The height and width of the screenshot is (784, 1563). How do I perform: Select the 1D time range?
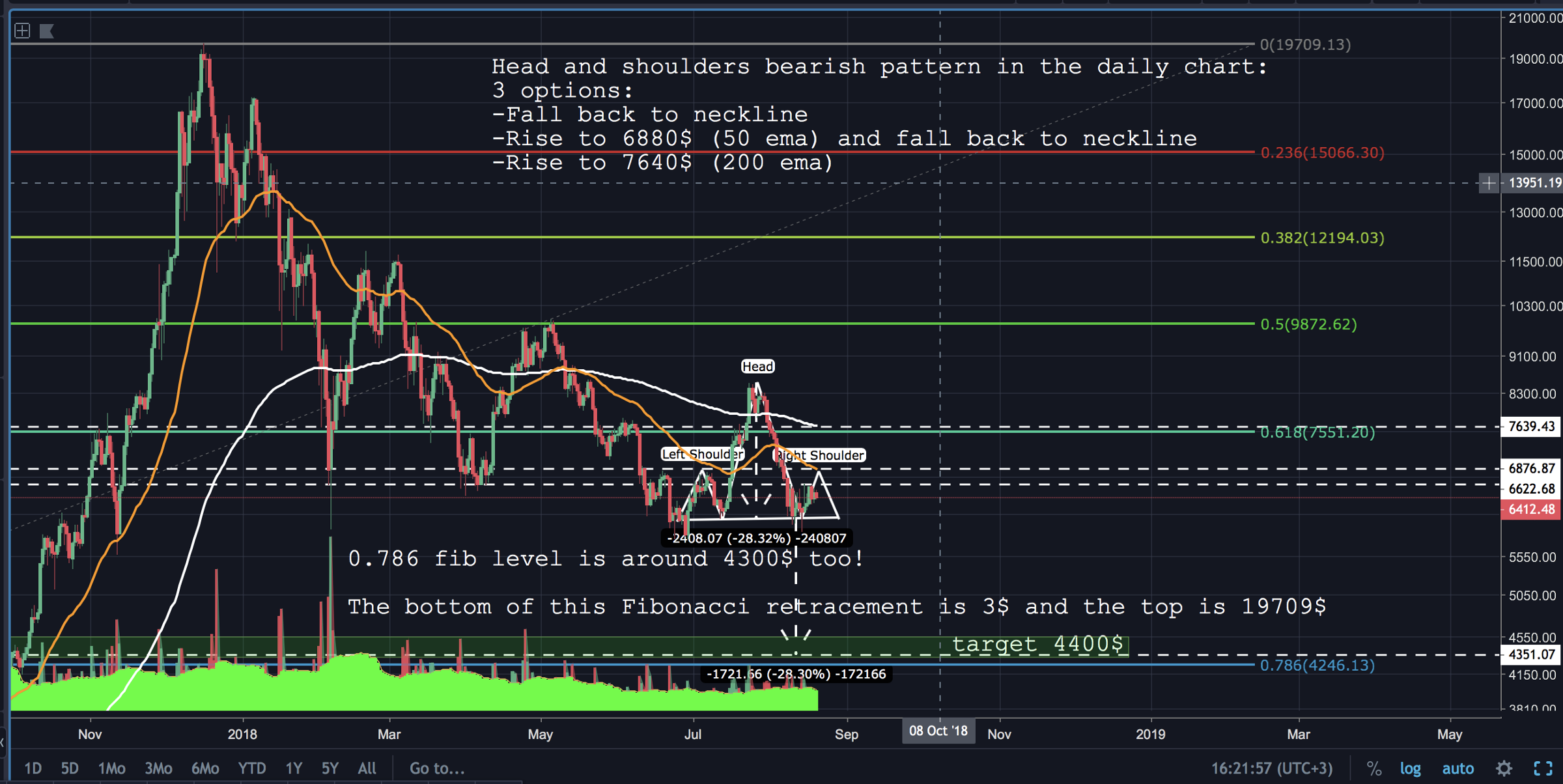tap(33, 769)
